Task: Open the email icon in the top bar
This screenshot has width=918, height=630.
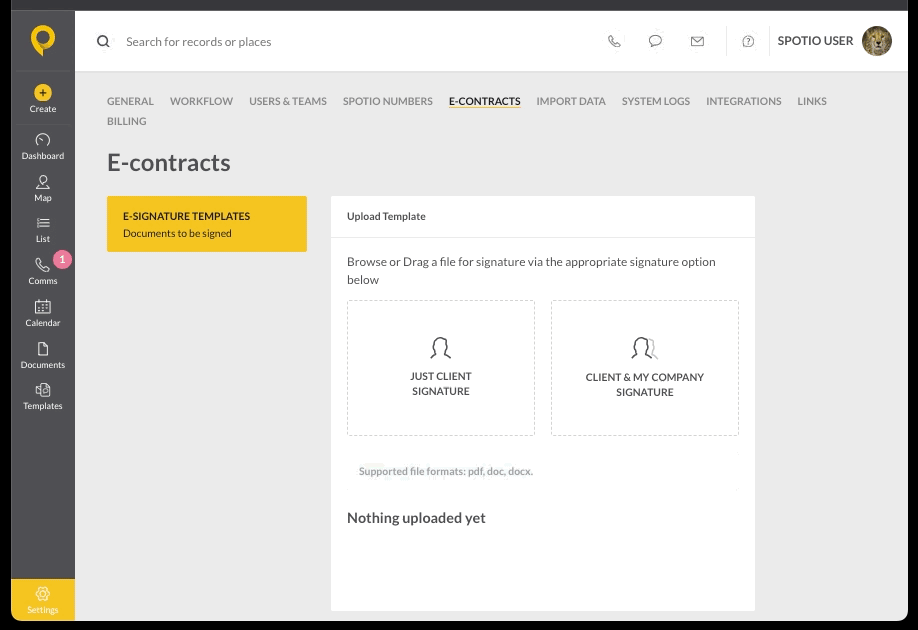Action: 697,41
